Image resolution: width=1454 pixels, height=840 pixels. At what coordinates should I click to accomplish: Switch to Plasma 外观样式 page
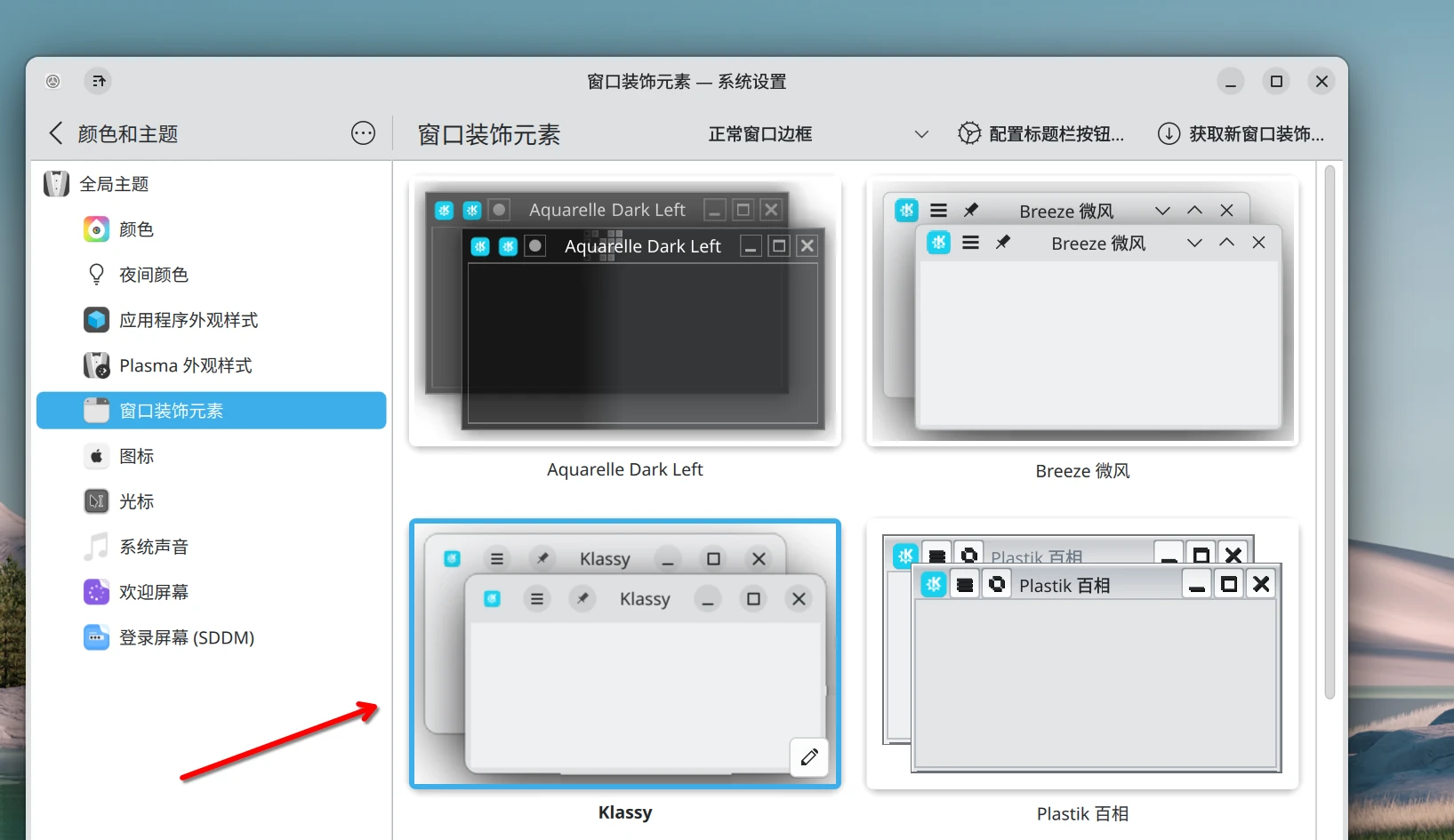point(185,365)
